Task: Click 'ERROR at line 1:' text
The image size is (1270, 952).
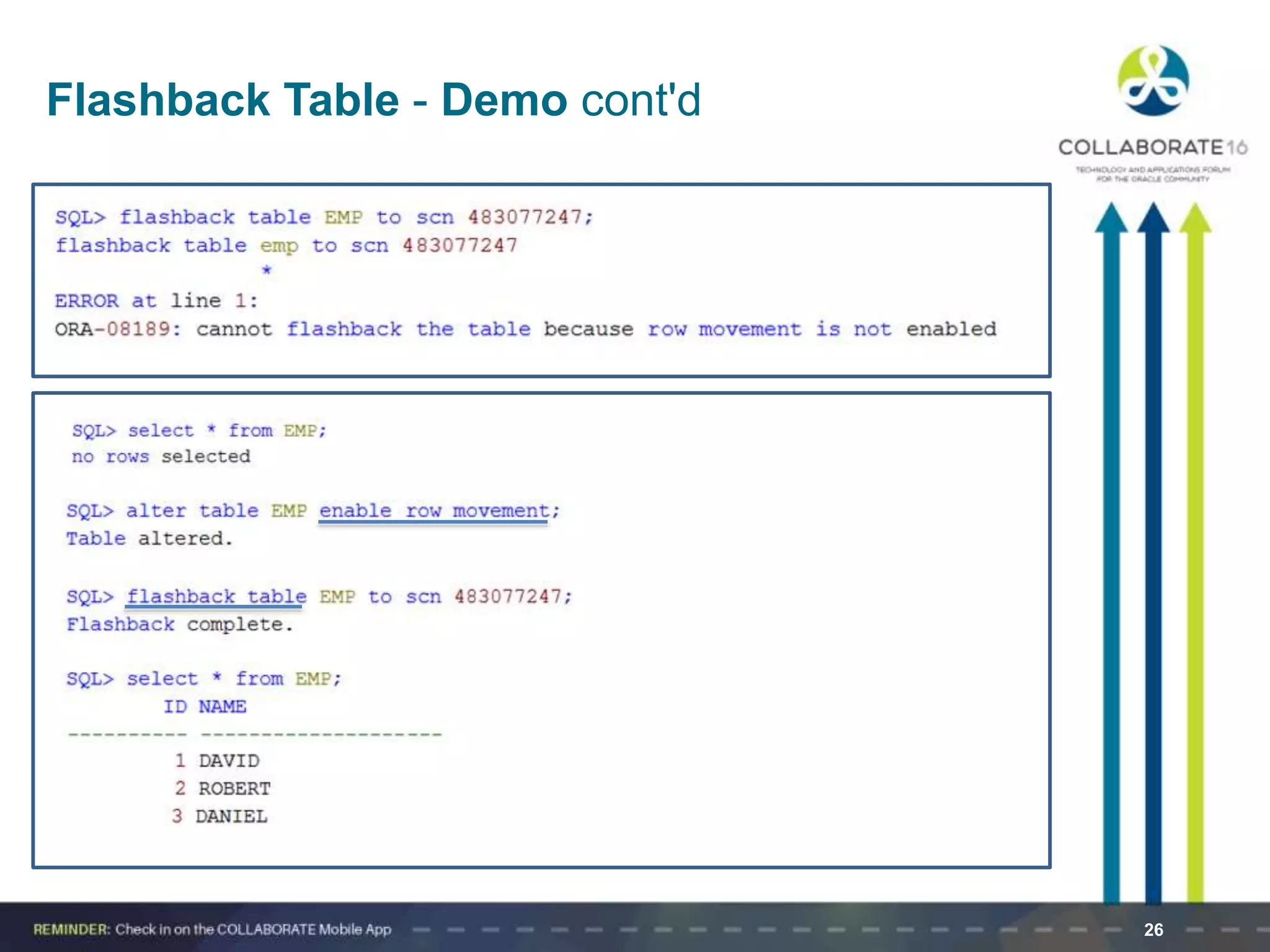Action: (156, 301)
